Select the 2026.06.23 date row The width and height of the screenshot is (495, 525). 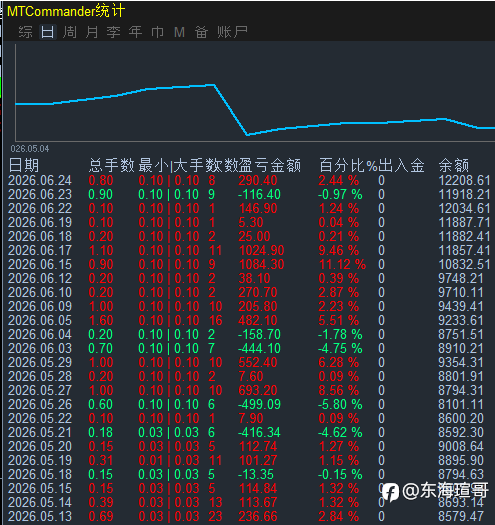click(249, 195)
